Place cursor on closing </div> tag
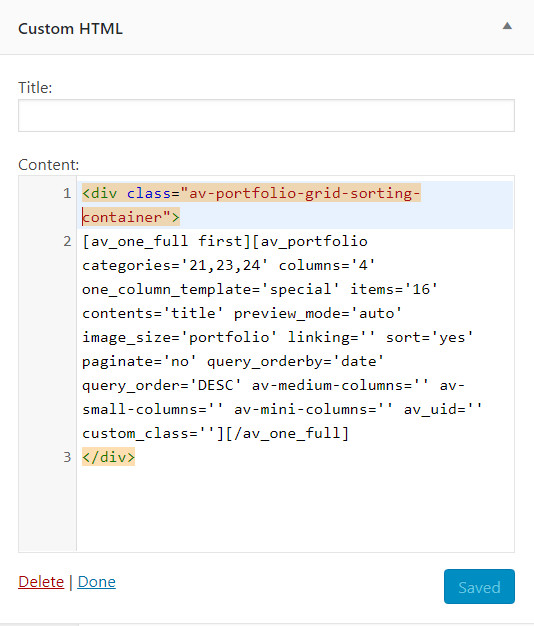The height and width of the screenshot is (626, 534). [109, 457]
